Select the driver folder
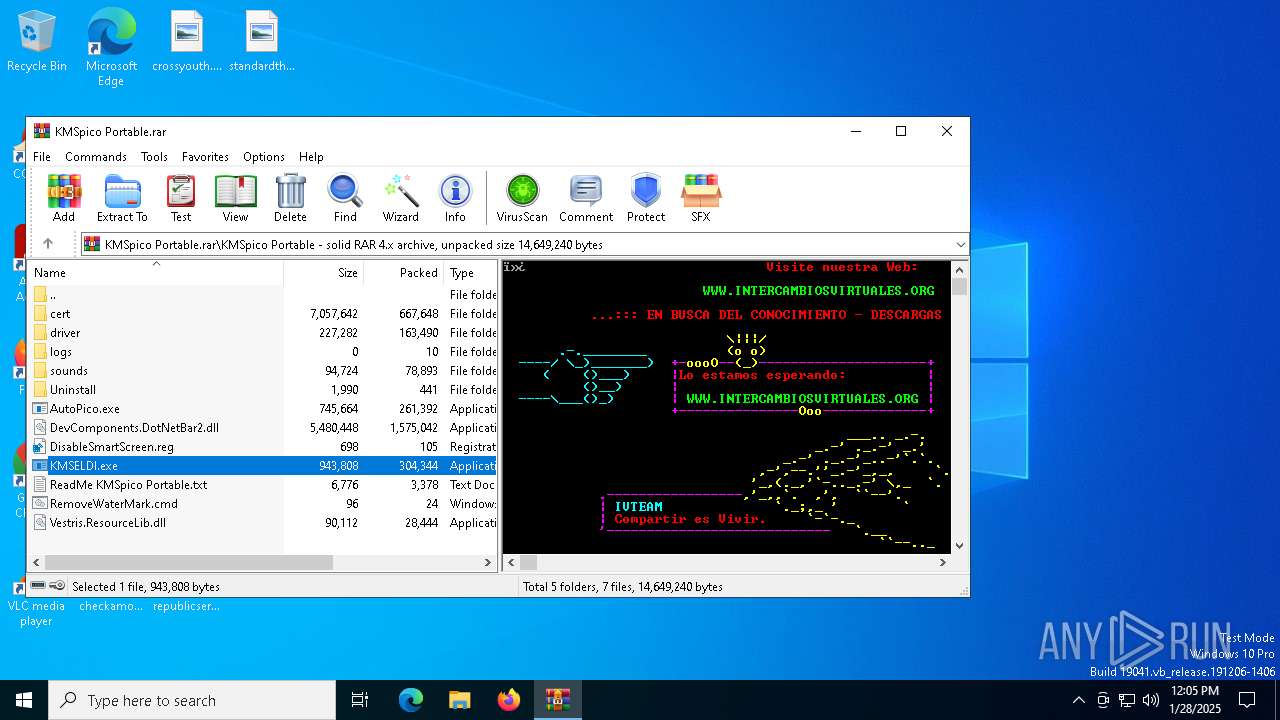The image size is (1280, 720). click(263, 333)
